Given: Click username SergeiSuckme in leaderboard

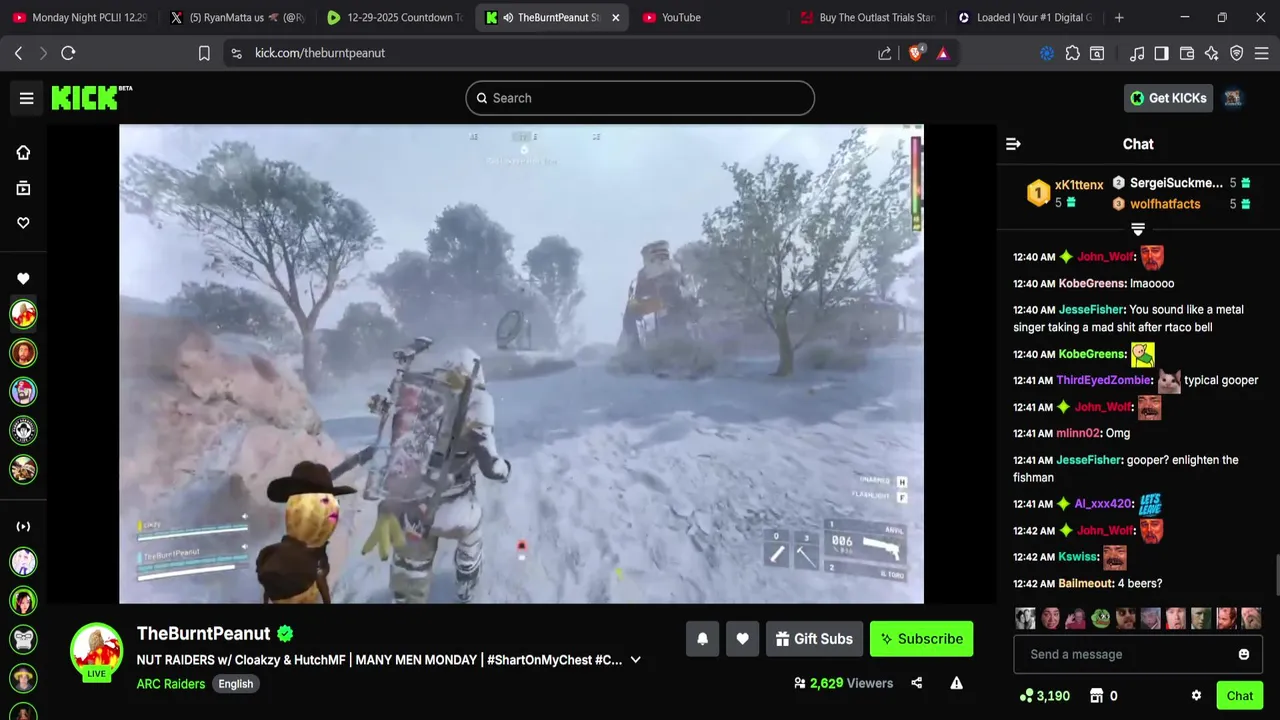Looking at the screenshot, I should [1176, 183].
